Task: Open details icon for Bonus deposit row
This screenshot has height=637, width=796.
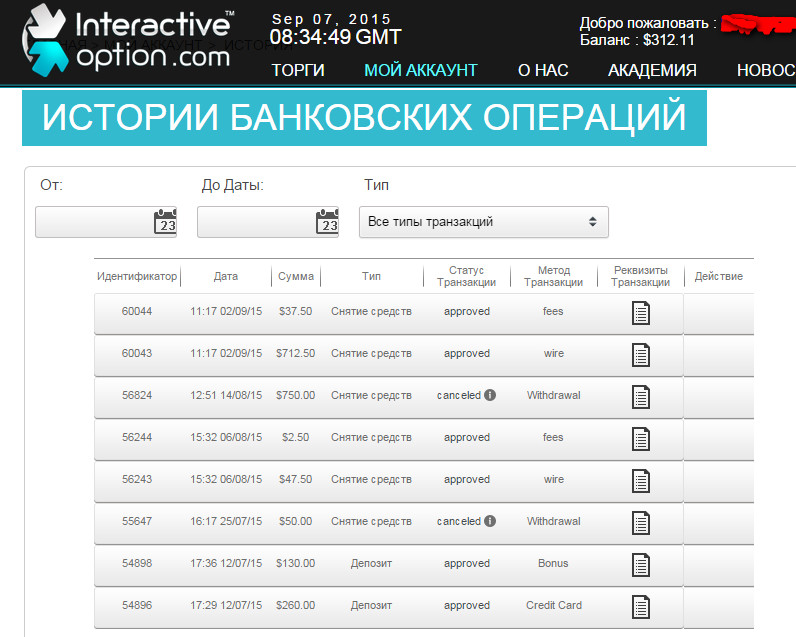Action: point(640,565)
